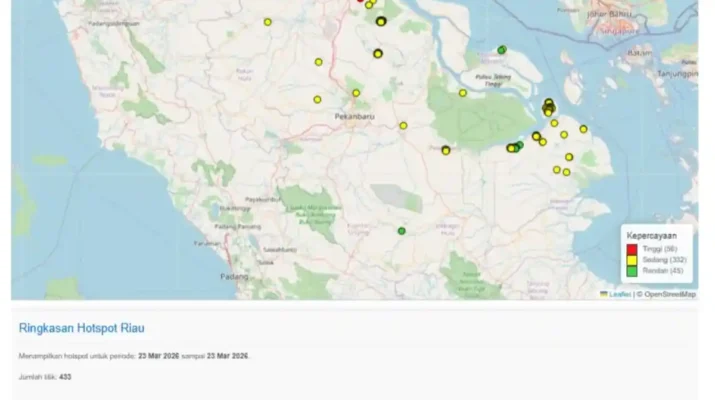Click the yellow hotspot directly east of Pekanbaru

pos(403,125)
